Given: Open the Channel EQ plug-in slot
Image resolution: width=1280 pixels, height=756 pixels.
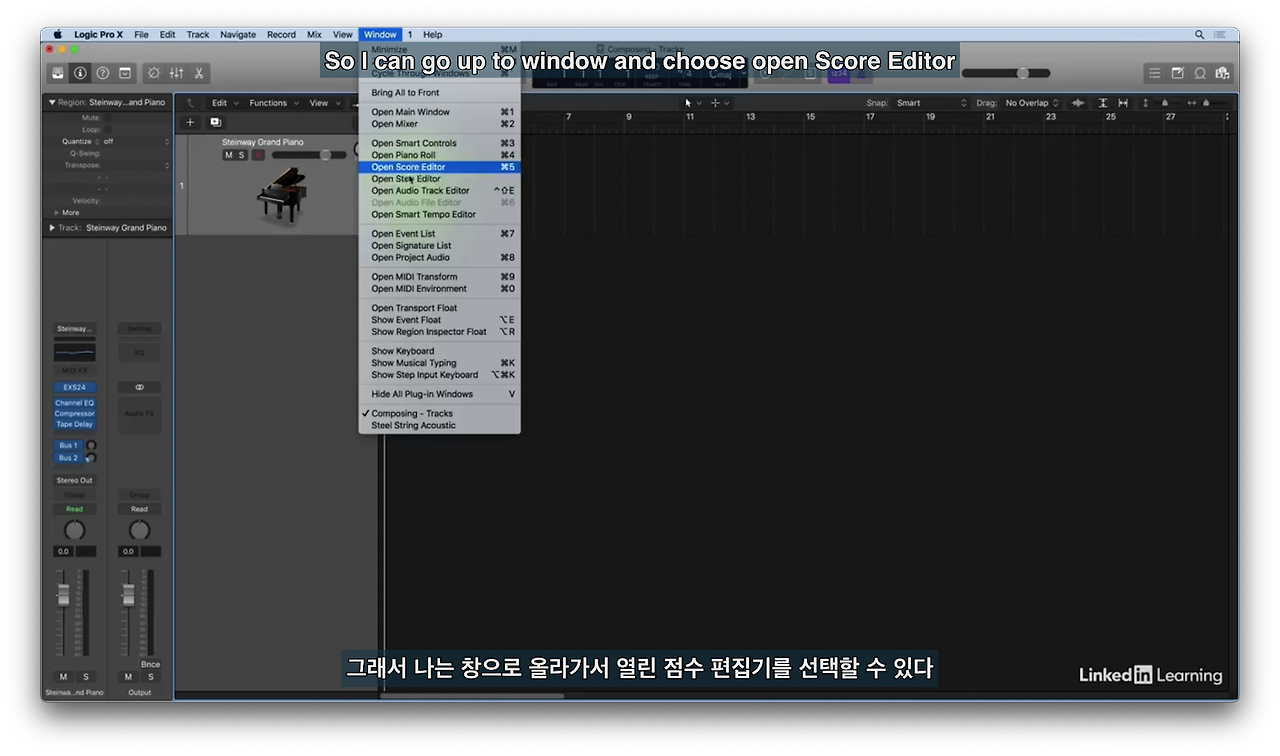Looking at the screenshot, I should click(74, 403).
